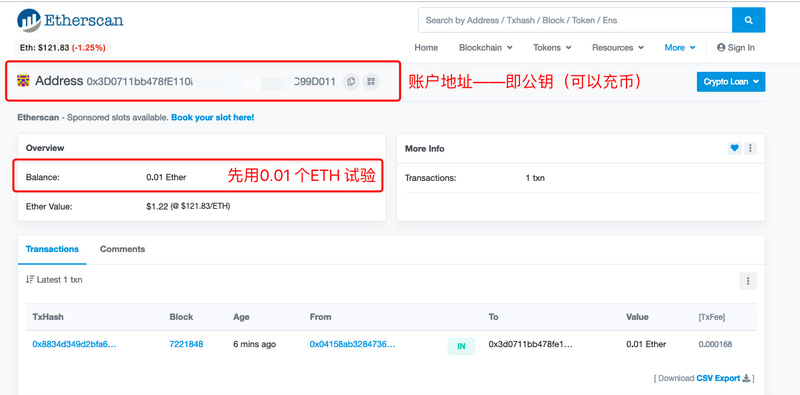Viewport: 800px width, 395px height.
Task: Expand the More dropdown menu
Action: 680,47
